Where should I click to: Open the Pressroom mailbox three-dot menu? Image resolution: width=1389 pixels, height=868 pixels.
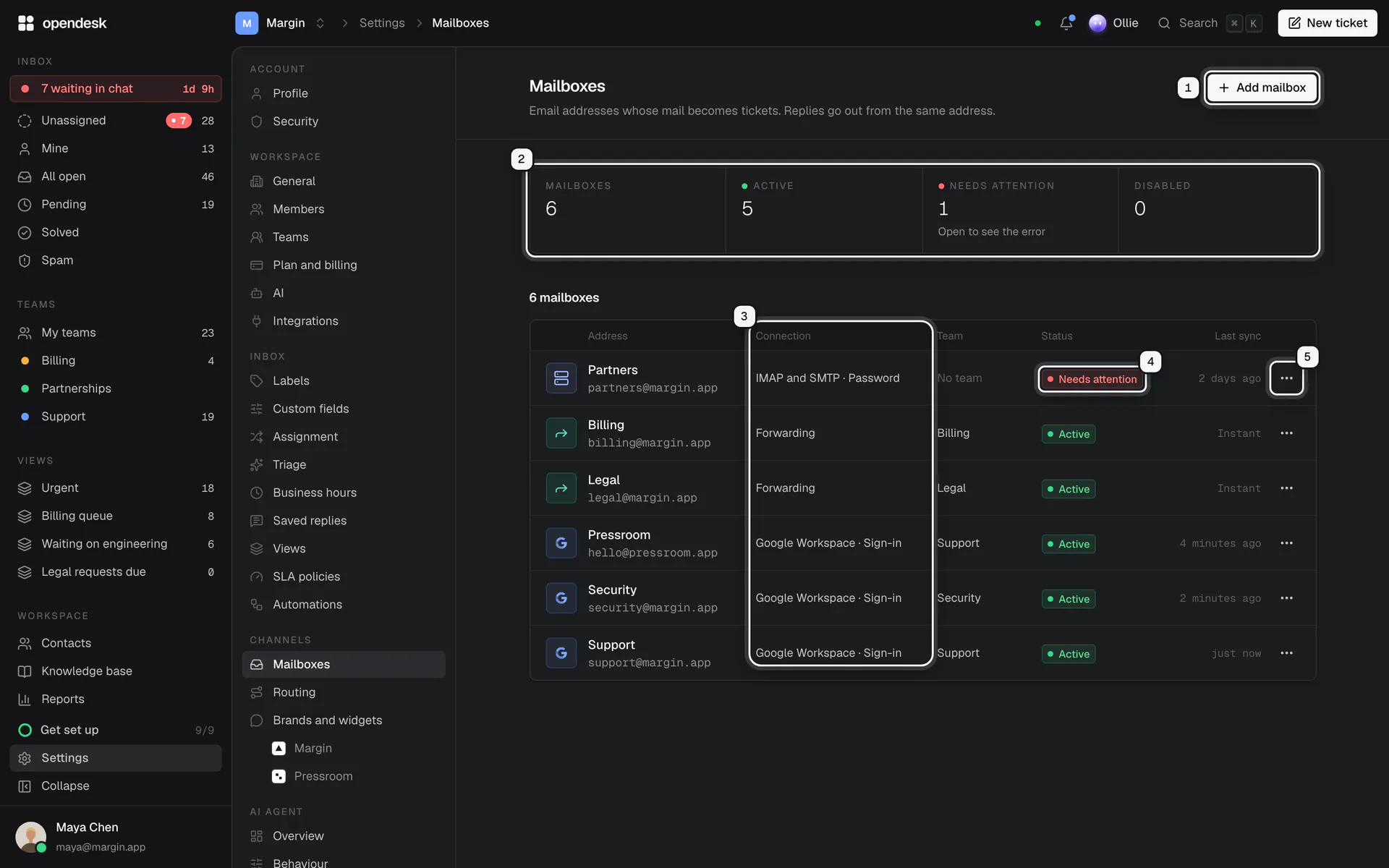pos(1286,543)
